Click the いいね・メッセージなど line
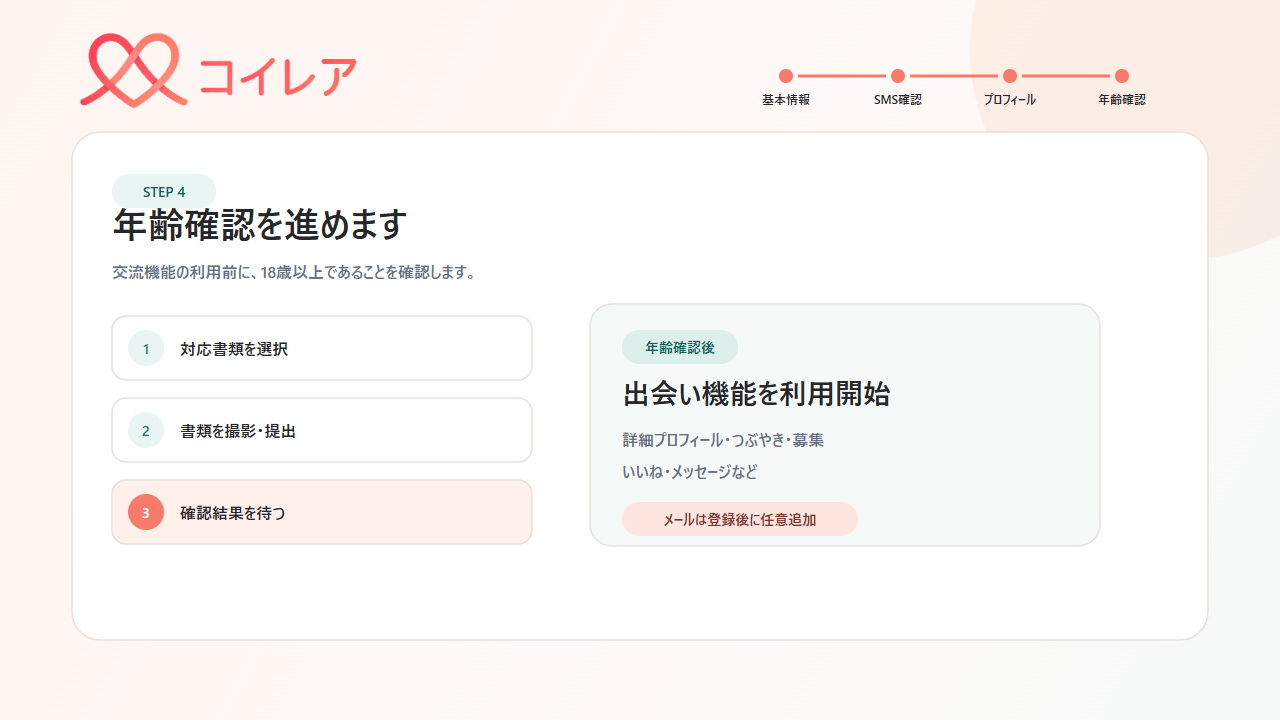This screenshot has height=720, width=1280. click(690, 472)
